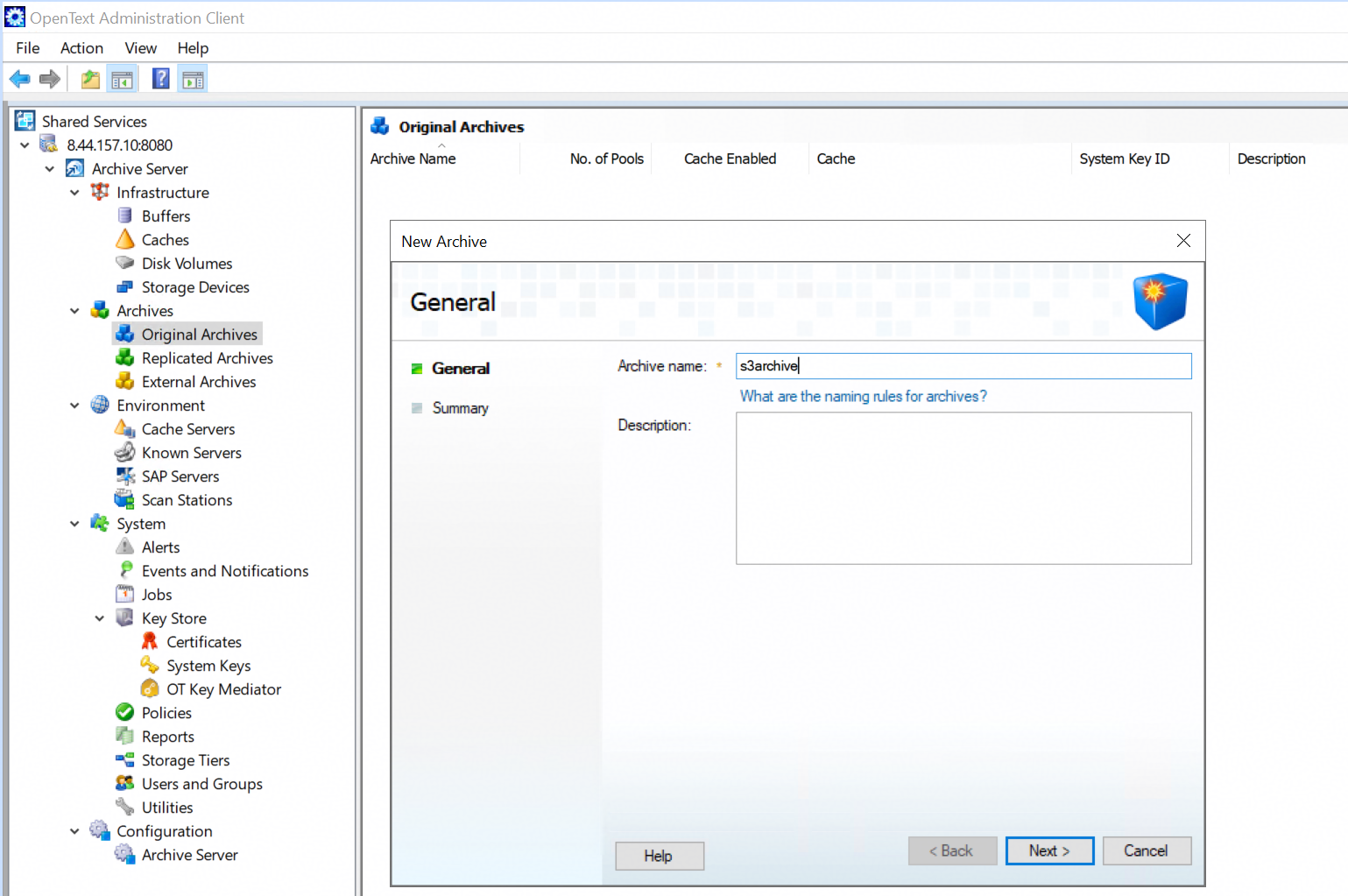Image resolution: width=1348 pixels, height=896 pixels.
Task: Click the Users and Groups icon
Action: pyautogui.click(x=125, y=783)
